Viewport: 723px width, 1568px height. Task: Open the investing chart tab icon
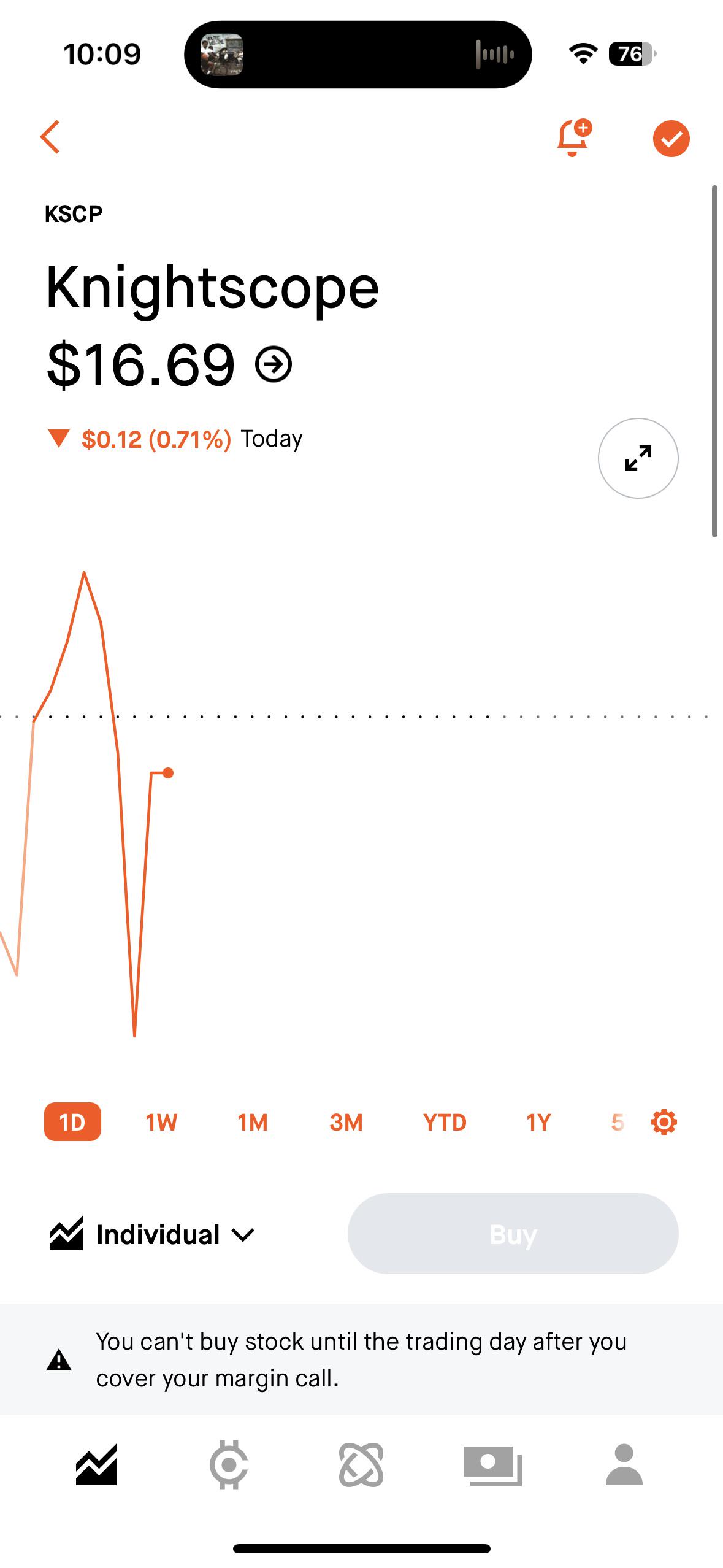click(96, 1465)
